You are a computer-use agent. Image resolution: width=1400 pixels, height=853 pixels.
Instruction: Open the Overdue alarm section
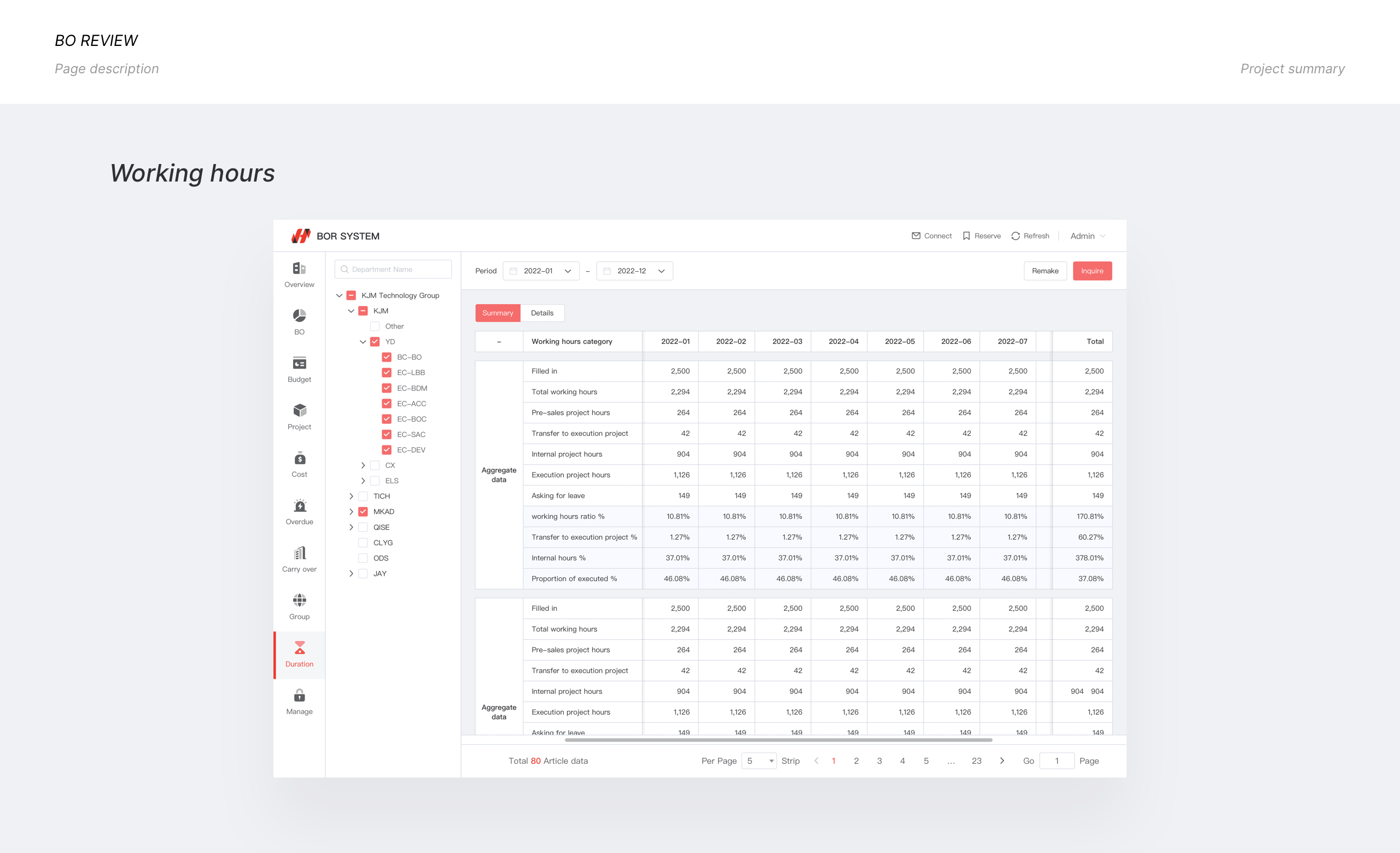pyautogui.click(x=300, y=512)
